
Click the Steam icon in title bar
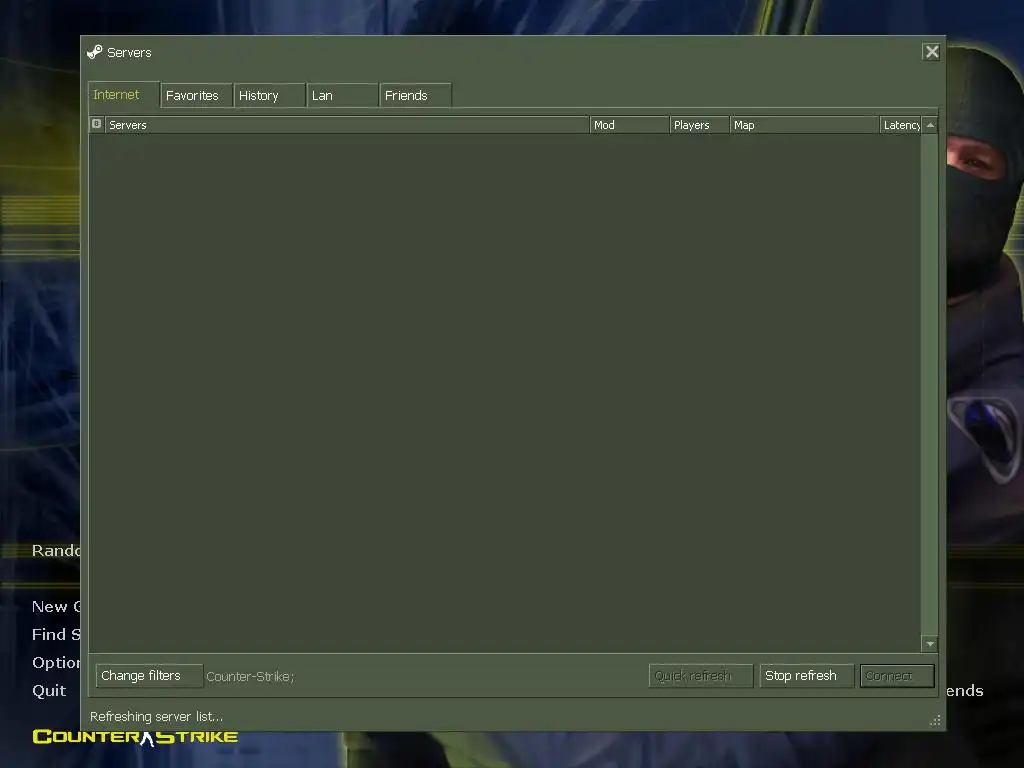point(95,52)
